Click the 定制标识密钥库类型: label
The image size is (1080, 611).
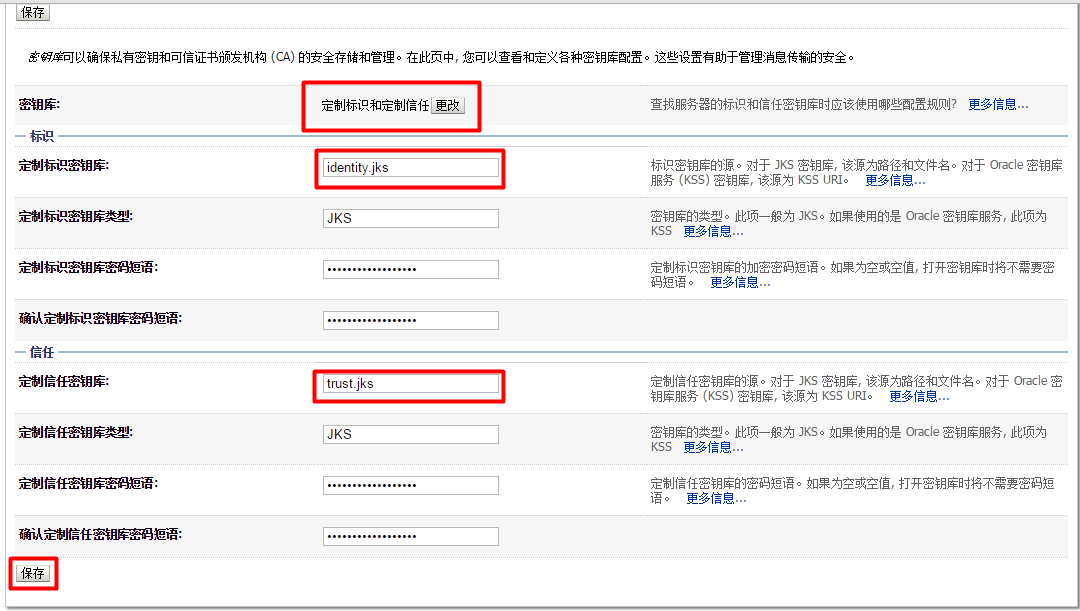point(76,216)
